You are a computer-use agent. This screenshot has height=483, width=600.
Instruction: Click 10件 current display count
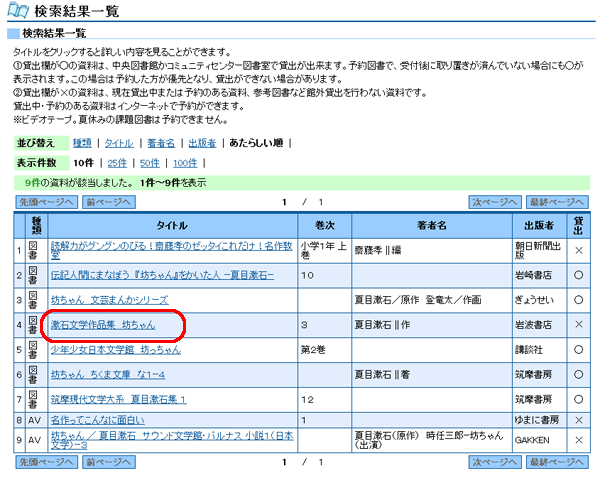coord(83,163)
